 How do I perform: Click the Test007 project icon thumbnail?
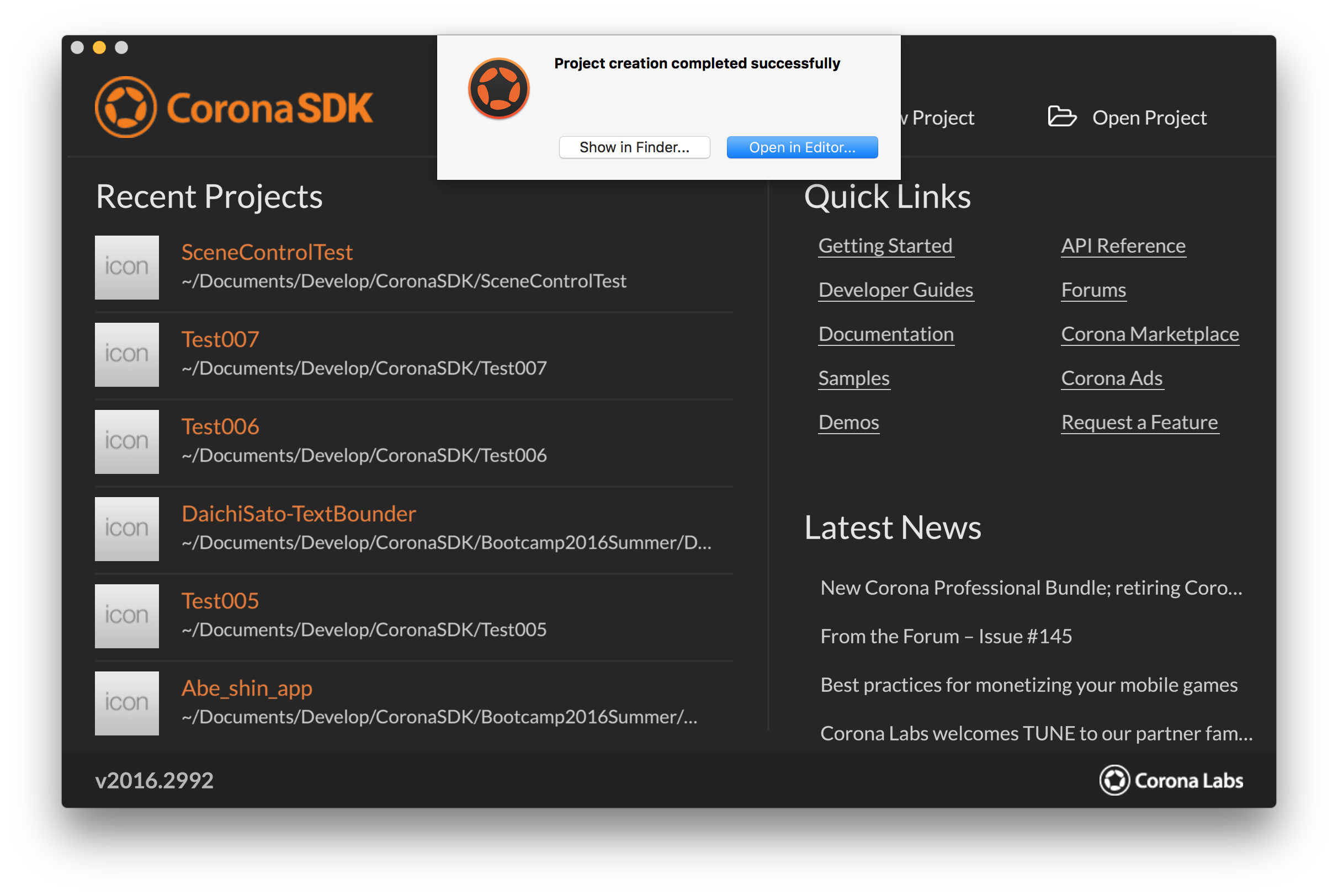pyautogui.click(x=127, y=354)
